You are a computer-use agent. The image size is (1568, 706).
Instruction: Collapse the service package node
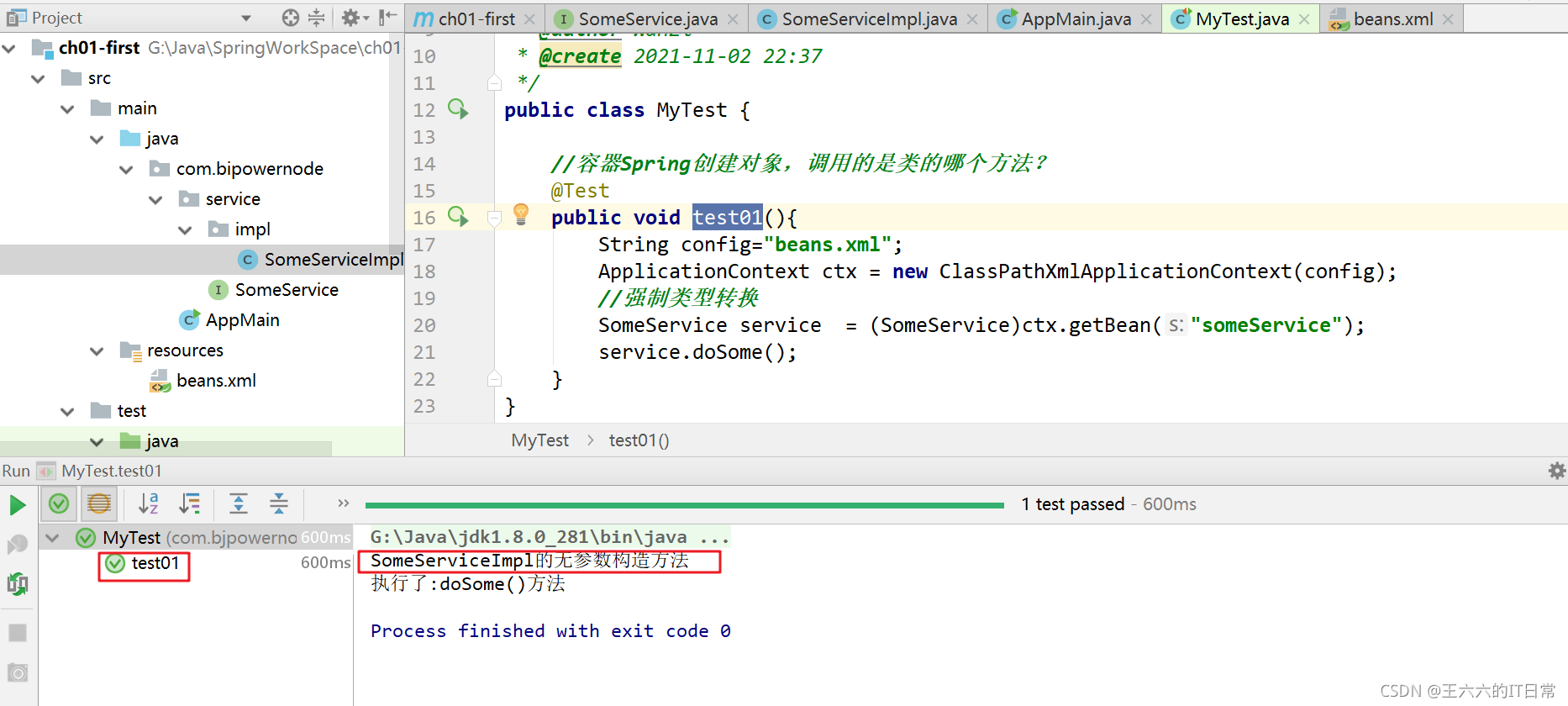[155, 200]
